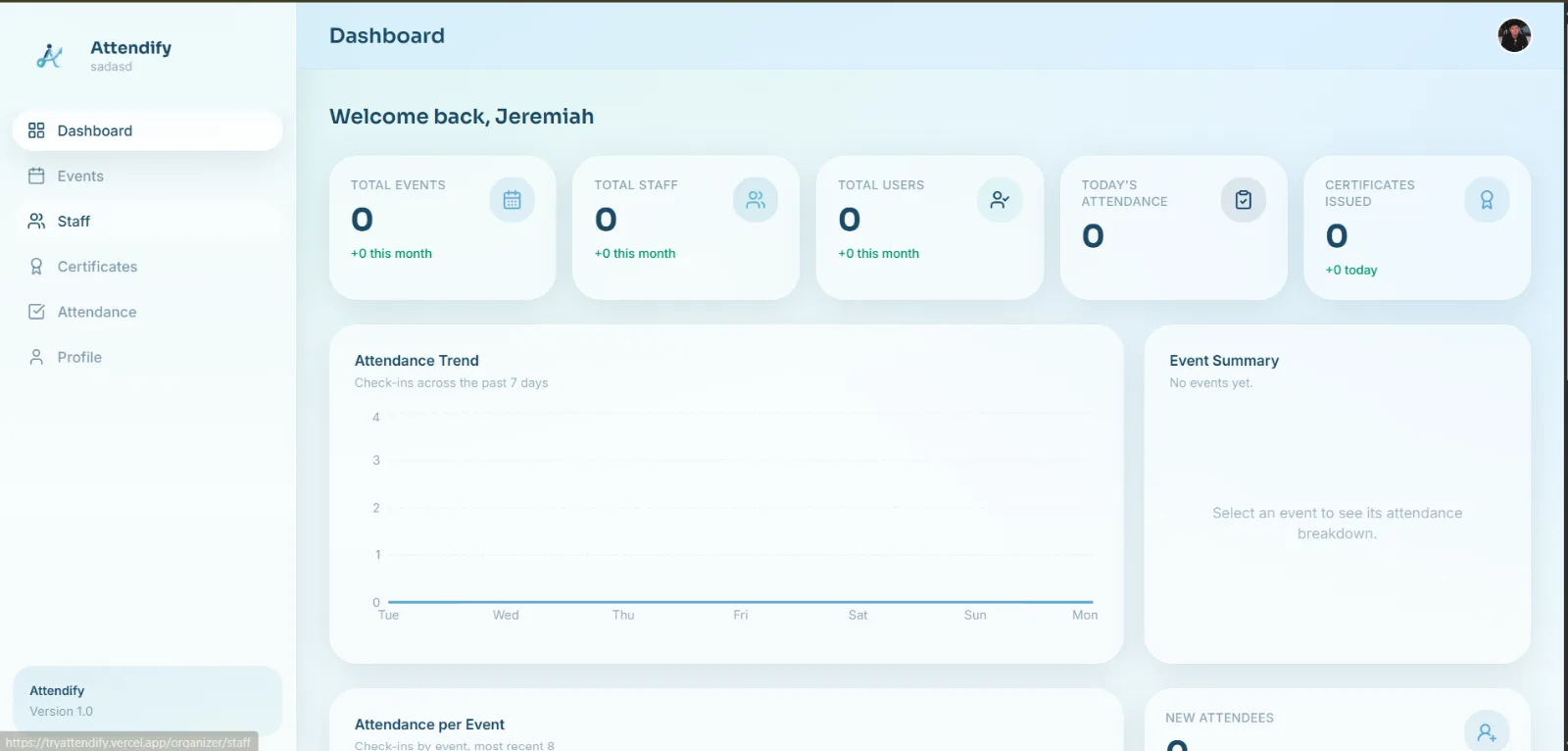Click the Total Events card
The height and width of the screenshot is (751, 1568).
[443, 227]
